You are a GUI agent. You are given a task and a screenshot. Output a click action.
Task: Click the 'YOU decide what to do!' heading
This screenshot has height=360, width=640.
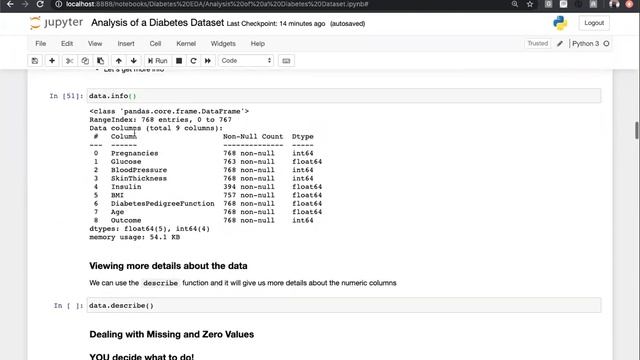coord(142,356)
